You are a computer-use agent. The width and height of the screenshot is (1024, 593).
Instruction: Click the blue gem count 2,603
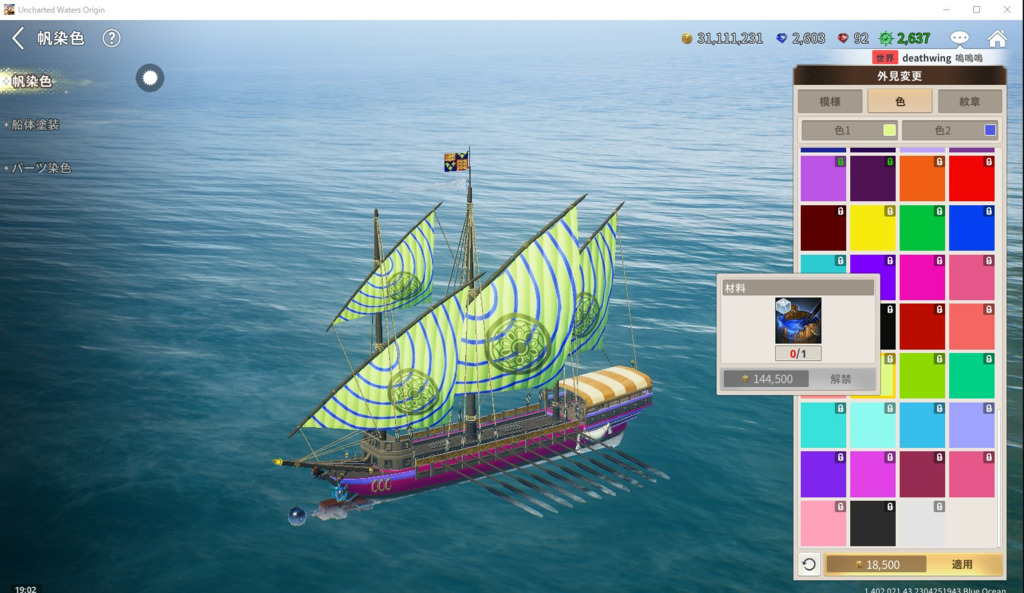point(808,39)
